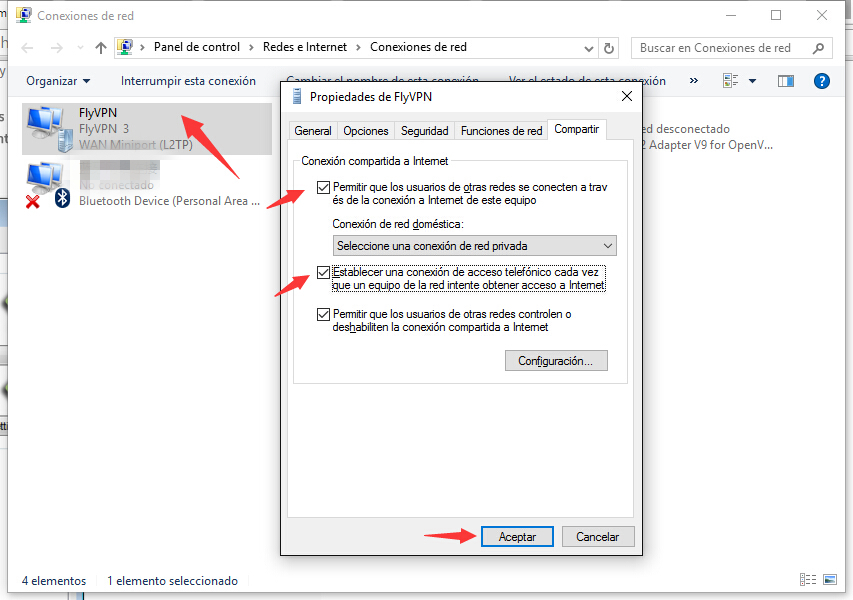Switch to Seguridad tab
This screenshot has width=853, height=600.
click(424, 131)
